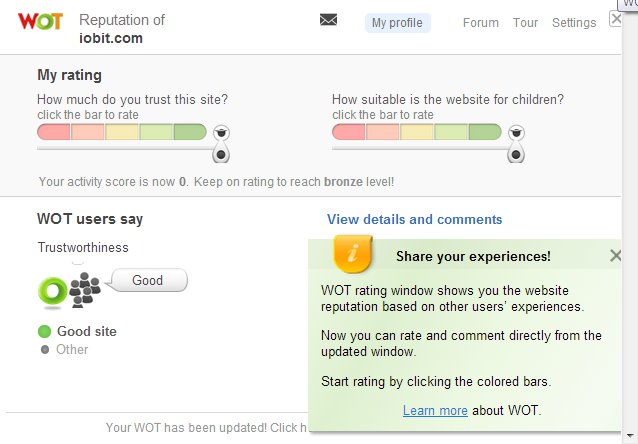Click the orange info icon in the popup
638x444 pixels.
(353, 255)
